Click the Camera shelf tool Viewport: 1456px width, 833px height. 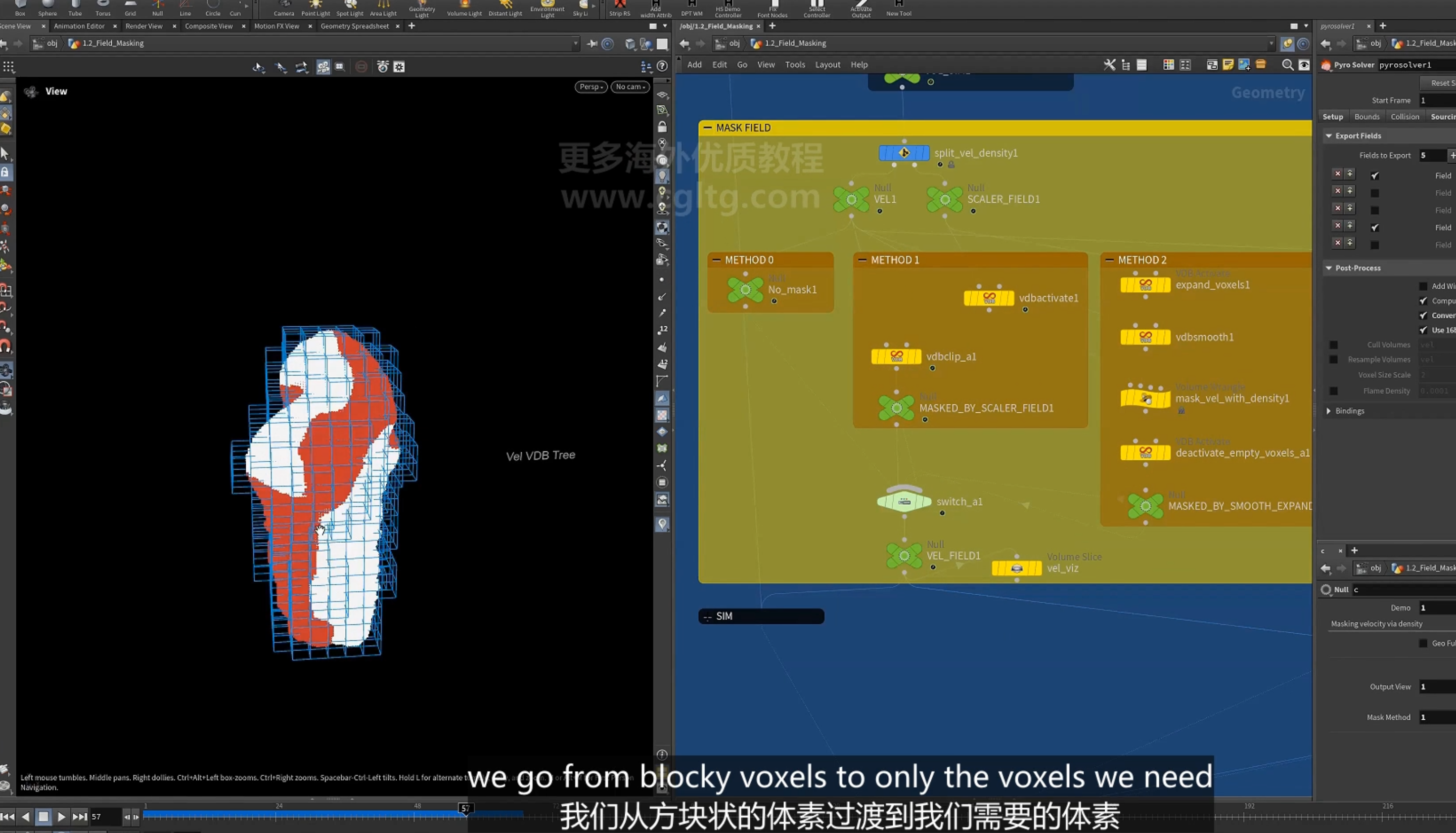pos(284,8)
